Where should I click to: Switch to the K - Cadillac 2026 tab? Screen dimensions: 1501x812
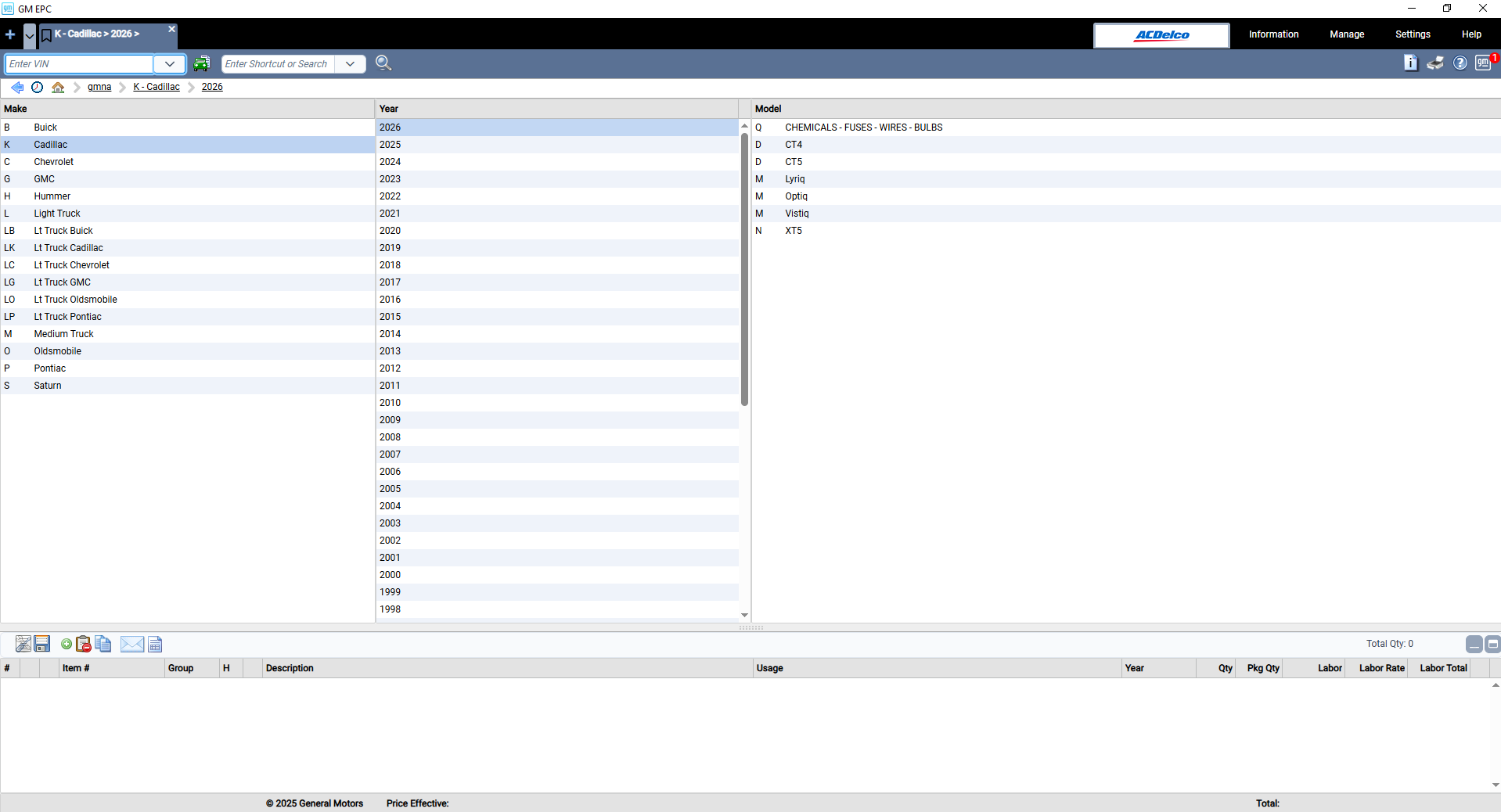click(x=98, y=34)
